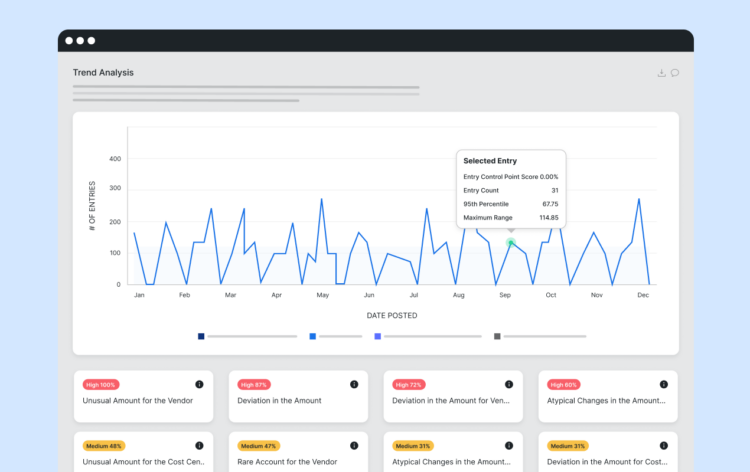This screenshot has height=472, width=750.
Task: Click the High 87% risk badge
Action: (x=254, y=384)
